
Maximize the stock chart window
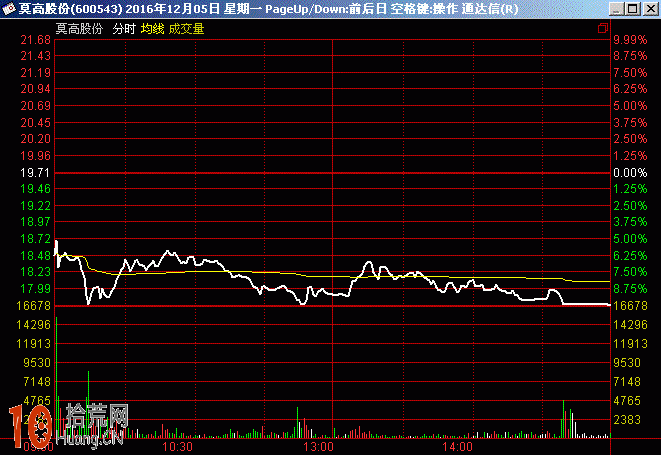click(633, 9)
